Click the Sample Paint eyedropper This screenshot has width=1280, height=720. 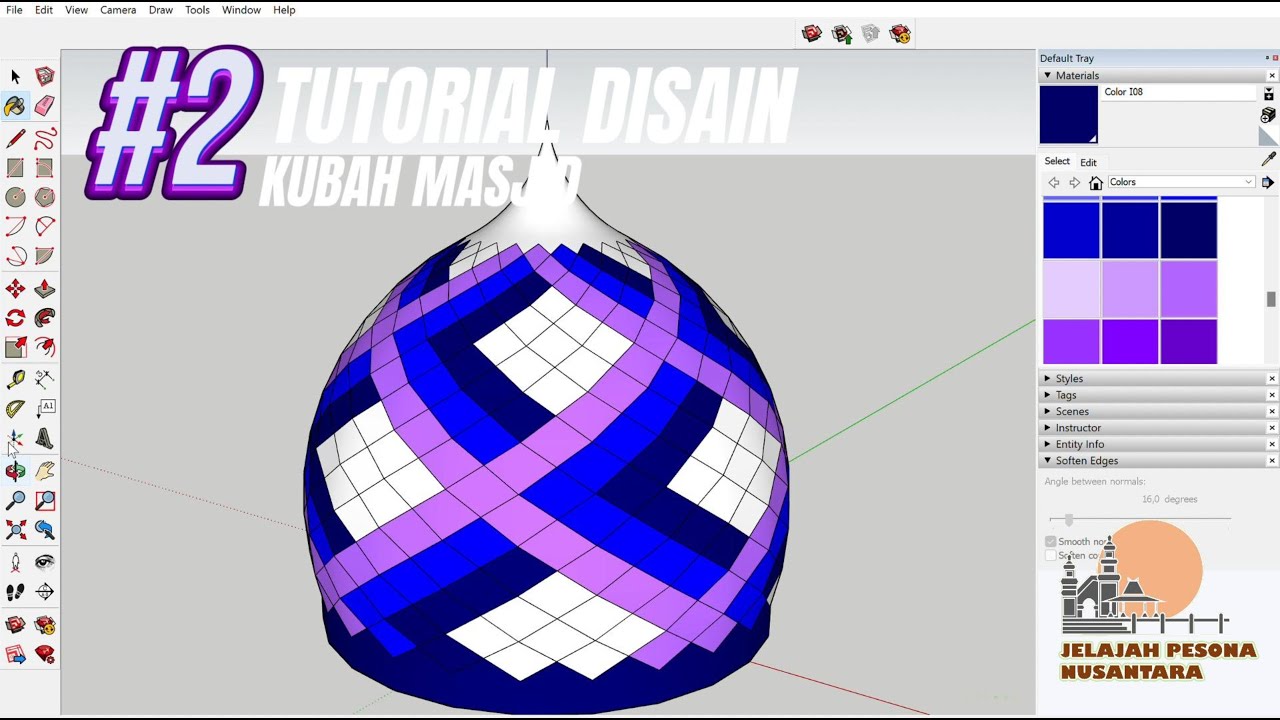[x=1269, y=158]
